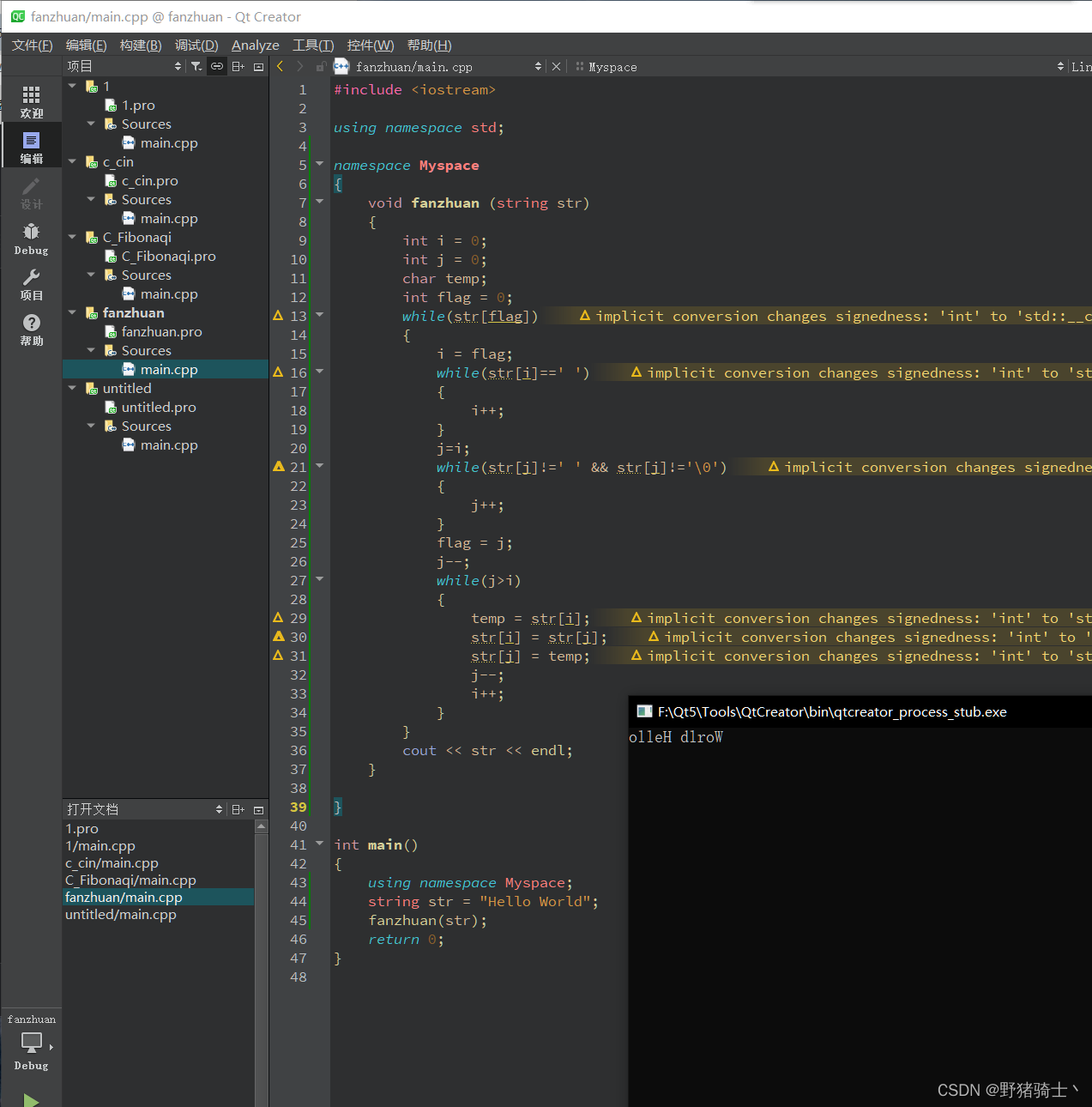
Task: Open the 调试(D) debug menu
Action: point(196,45)
